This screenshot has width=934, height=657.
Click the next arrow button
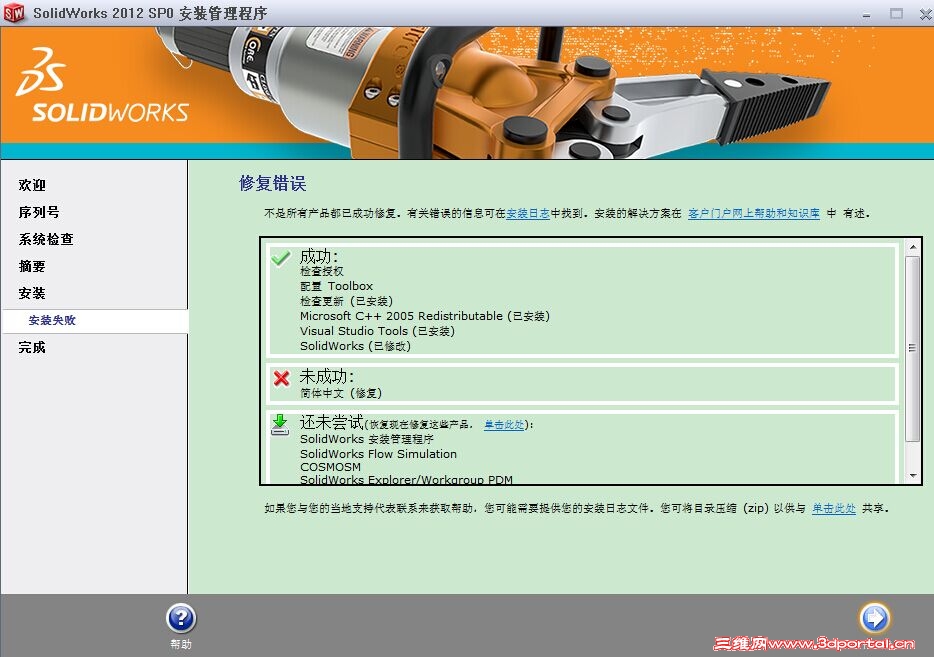(x=874, y=618)
